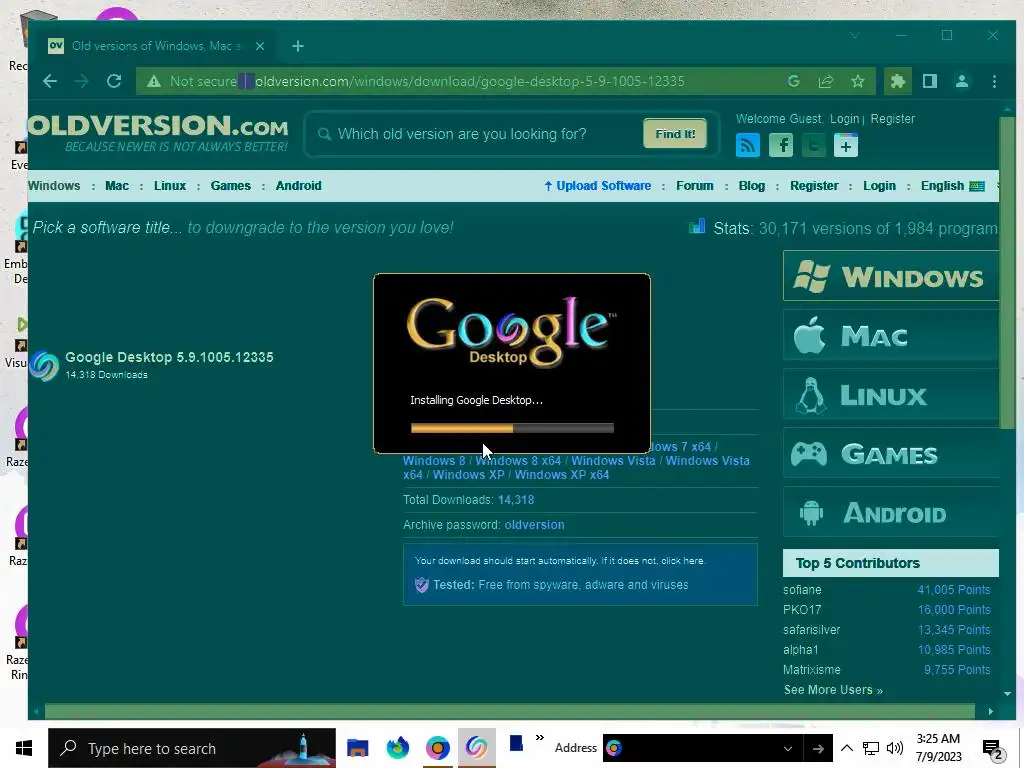Share this page via address bar icon
The image size is (1024, 768).
pos(825,81)
